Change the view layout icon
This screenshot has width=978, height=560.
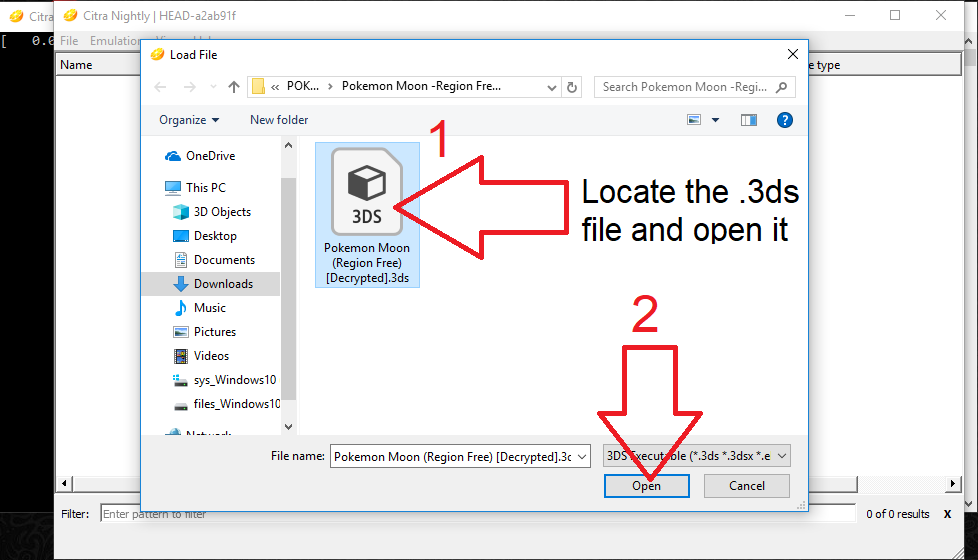point(694,120)
